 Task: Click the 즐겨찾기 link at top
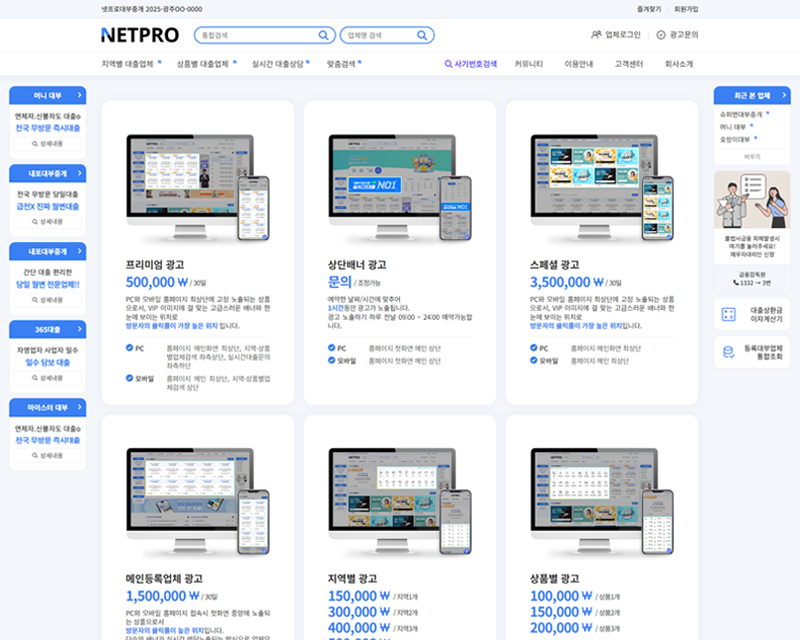click(x=649, y=9)
